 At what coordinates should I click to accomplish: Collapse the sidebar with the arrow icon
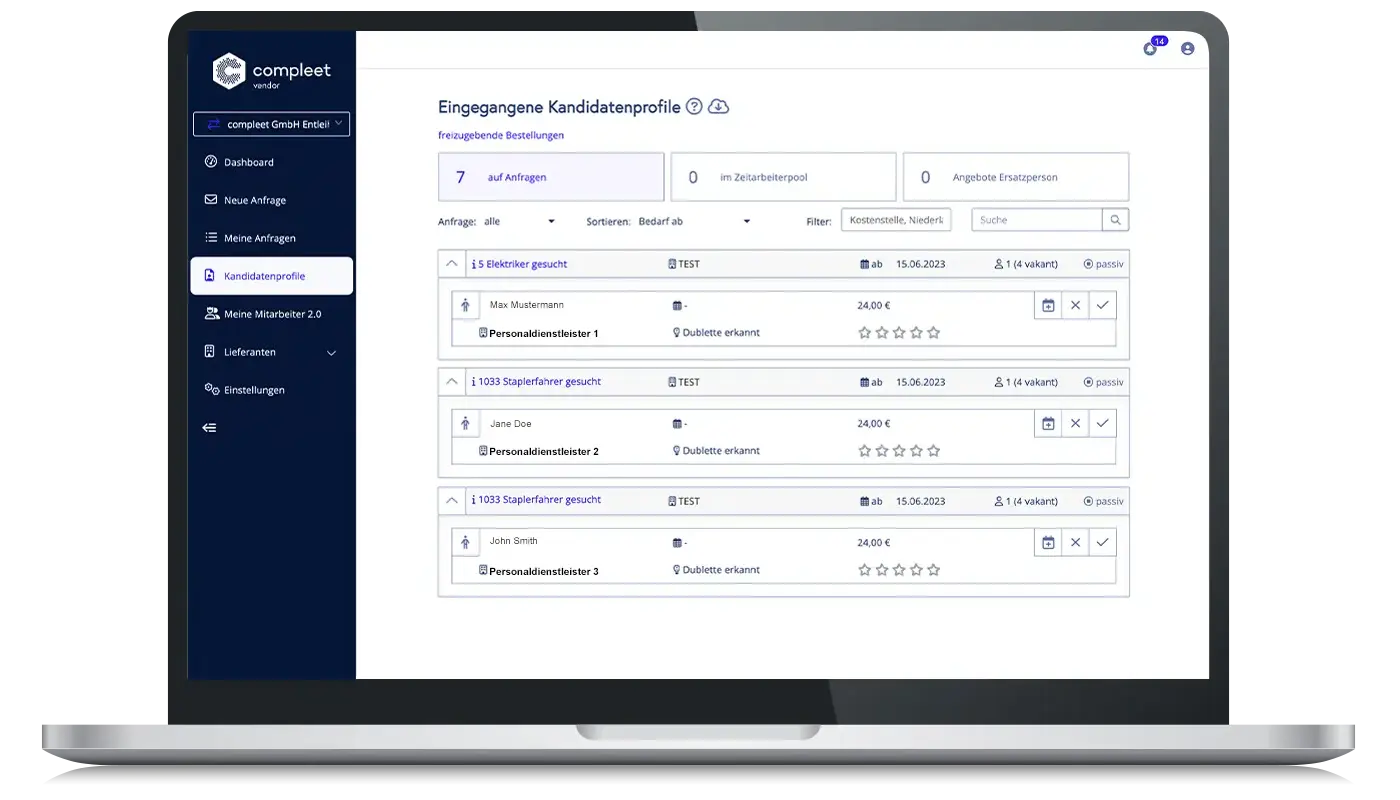pyautogui.click(x=210, y=428)
